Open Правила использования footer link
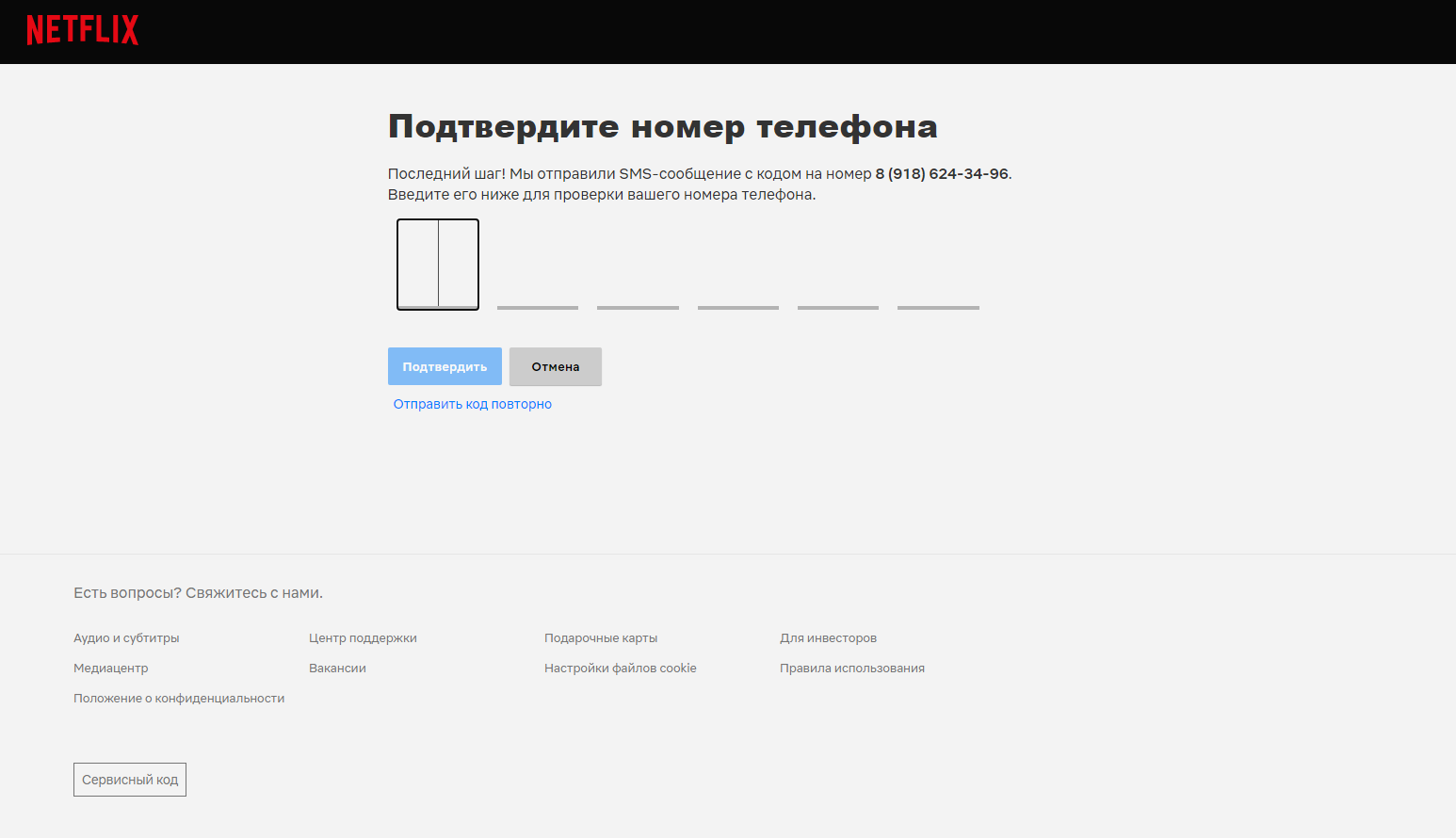This screenshot has height=838, width=1456. pos(852,669)
